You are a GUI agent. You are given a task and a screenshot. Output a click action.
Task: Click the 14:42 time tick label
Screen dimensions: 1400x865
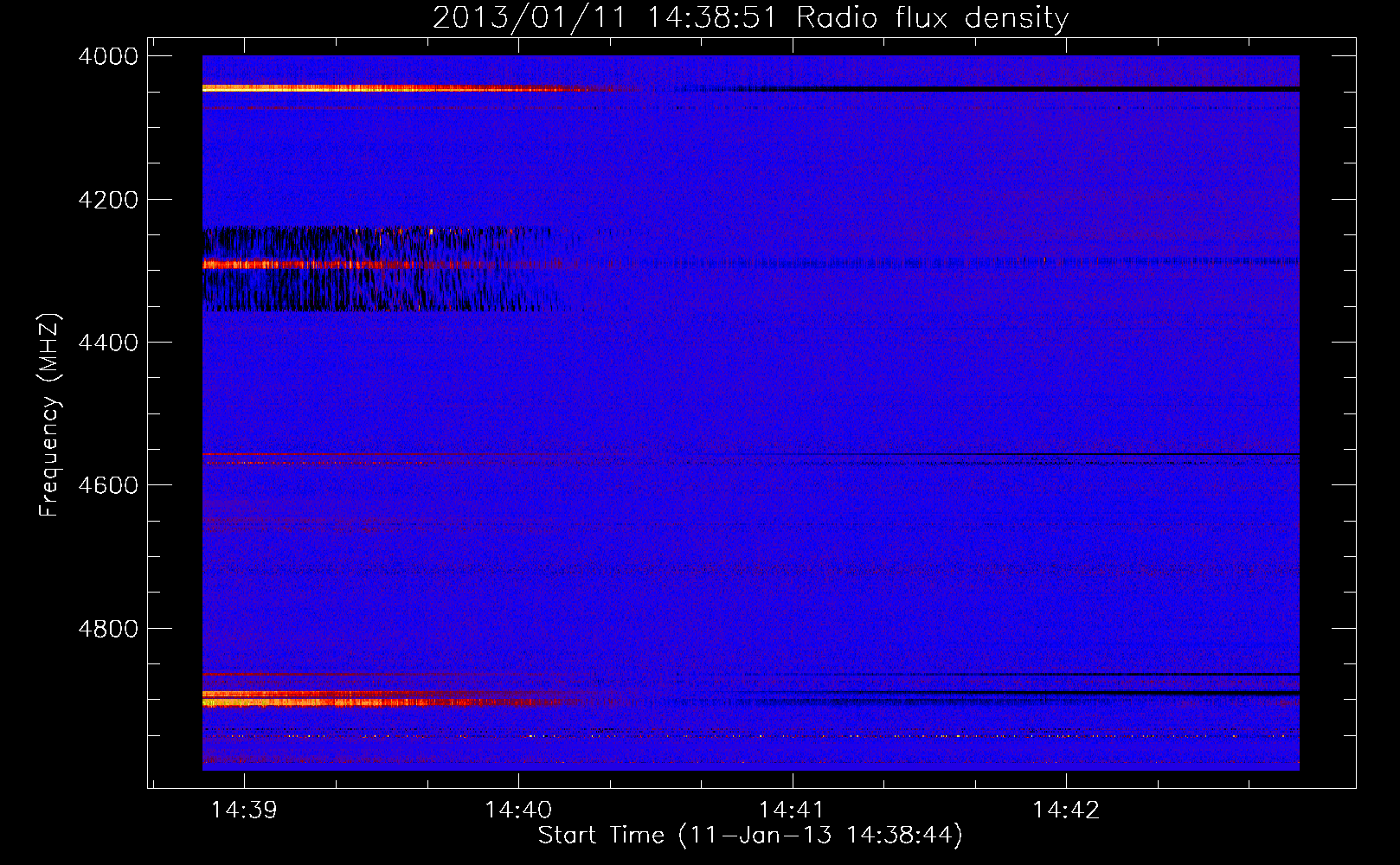coord(1066,811)
